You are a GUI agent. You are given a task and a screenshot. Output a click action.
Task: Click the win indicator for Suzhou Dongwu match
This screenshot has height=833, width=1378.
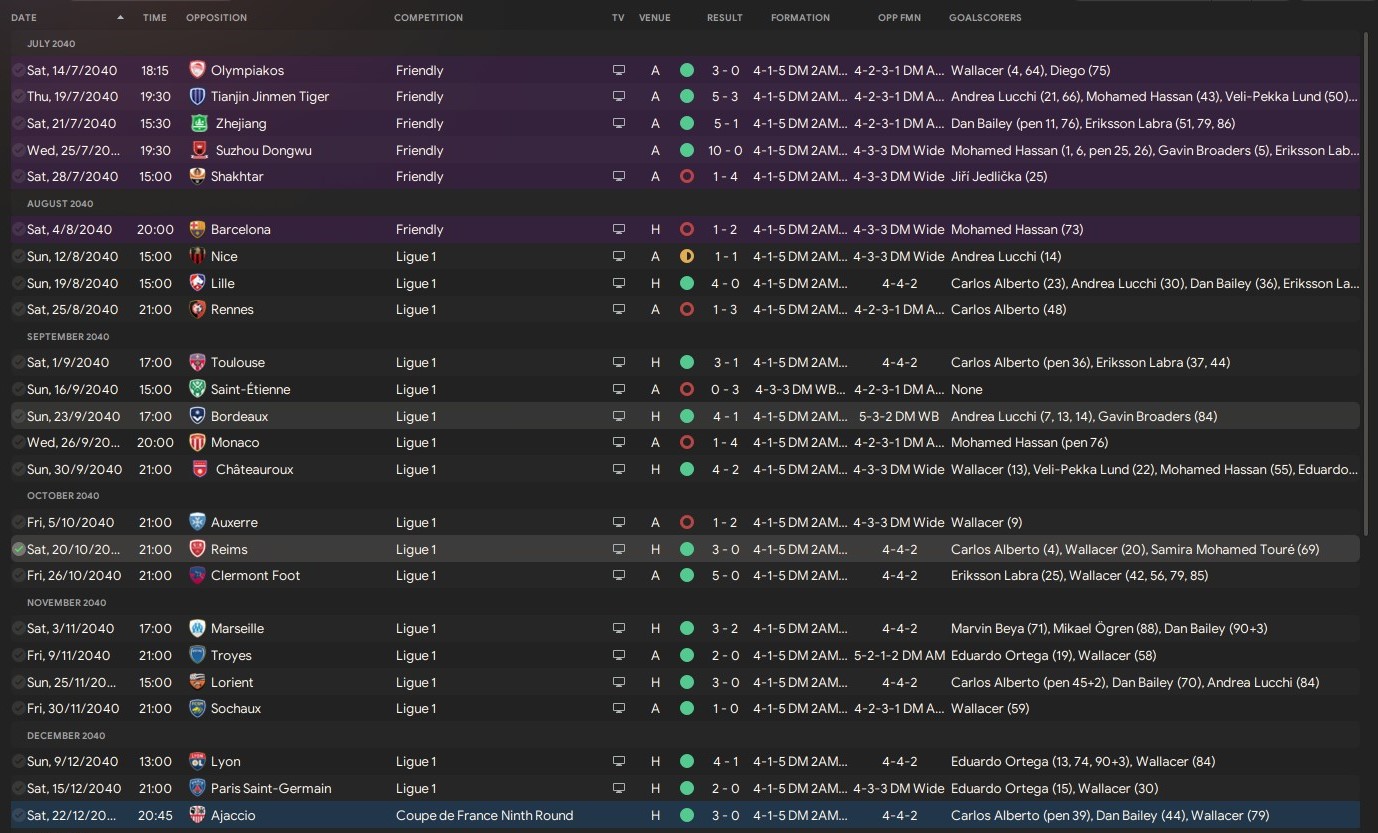pyautogui.click(x=686, y=150)
